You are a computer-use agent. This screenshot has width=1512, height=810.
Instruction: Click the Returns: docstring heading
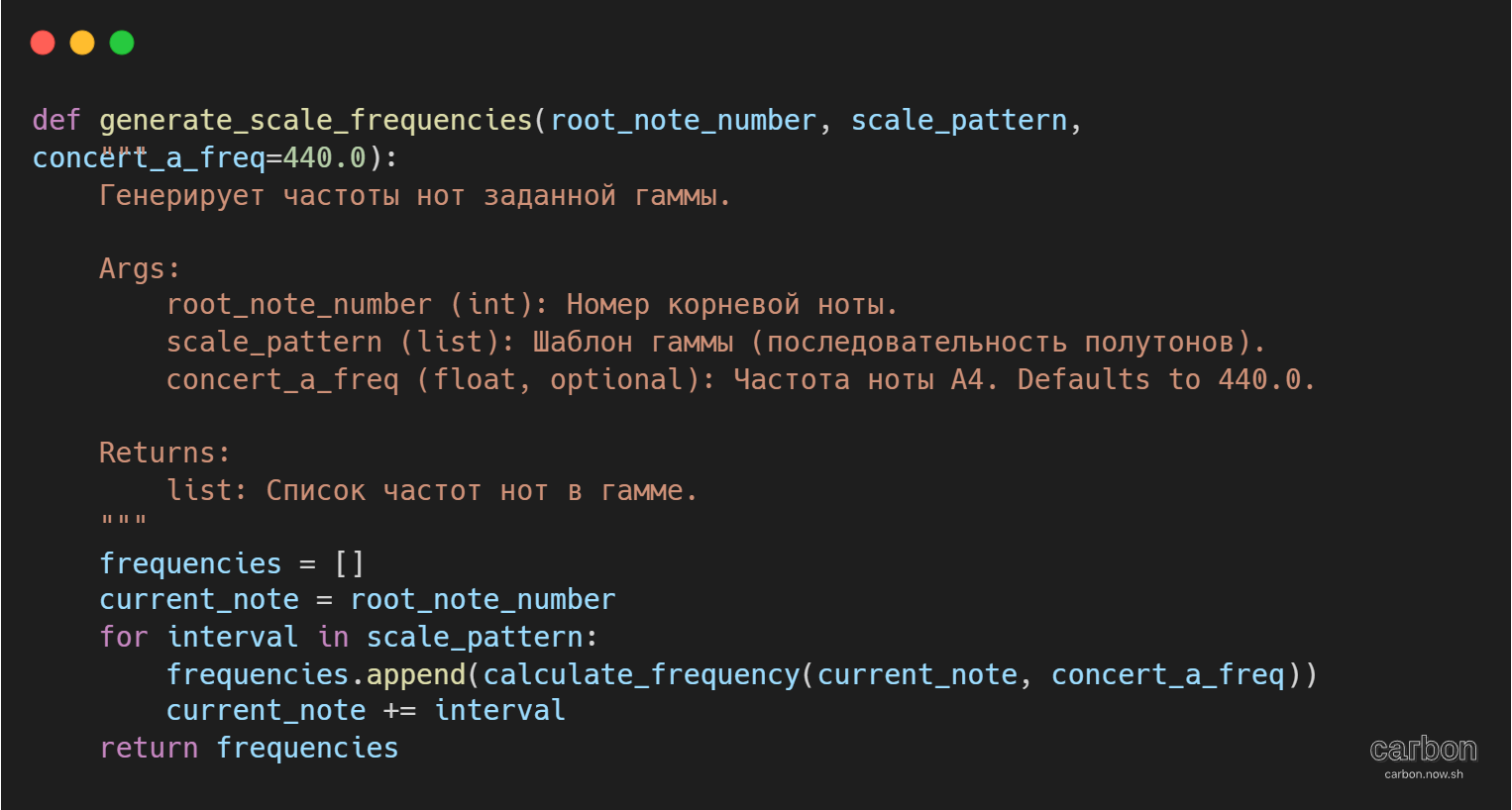(x=164, y=453)
